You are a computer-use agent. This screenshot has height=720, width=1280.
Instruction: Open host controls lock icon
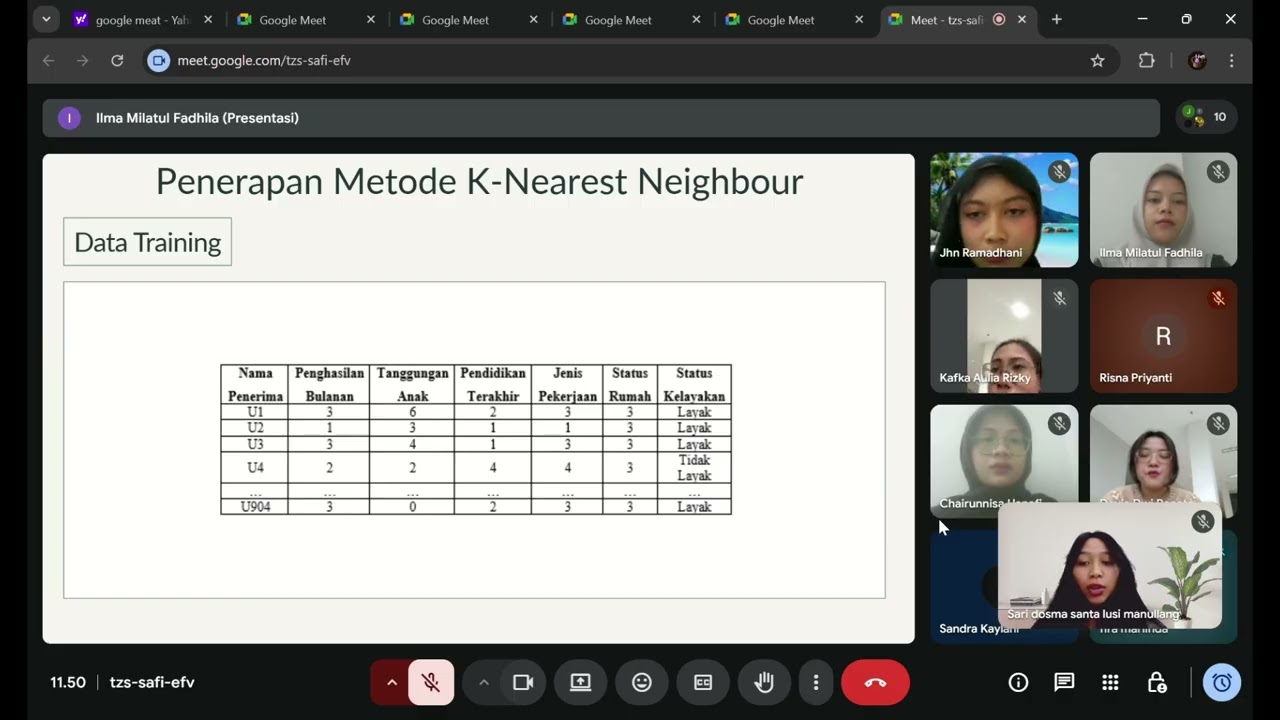(x=1157, y=682)
